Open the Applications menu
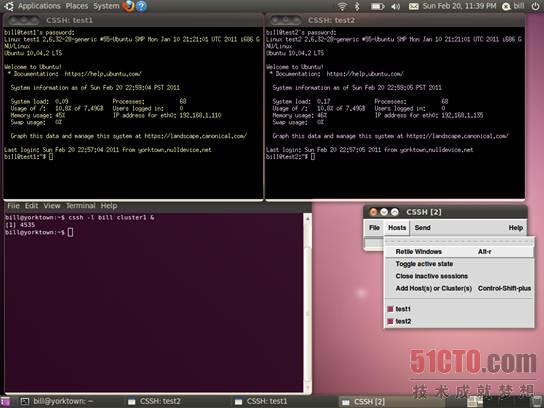The image size is (544, 408). coord(39,6)
